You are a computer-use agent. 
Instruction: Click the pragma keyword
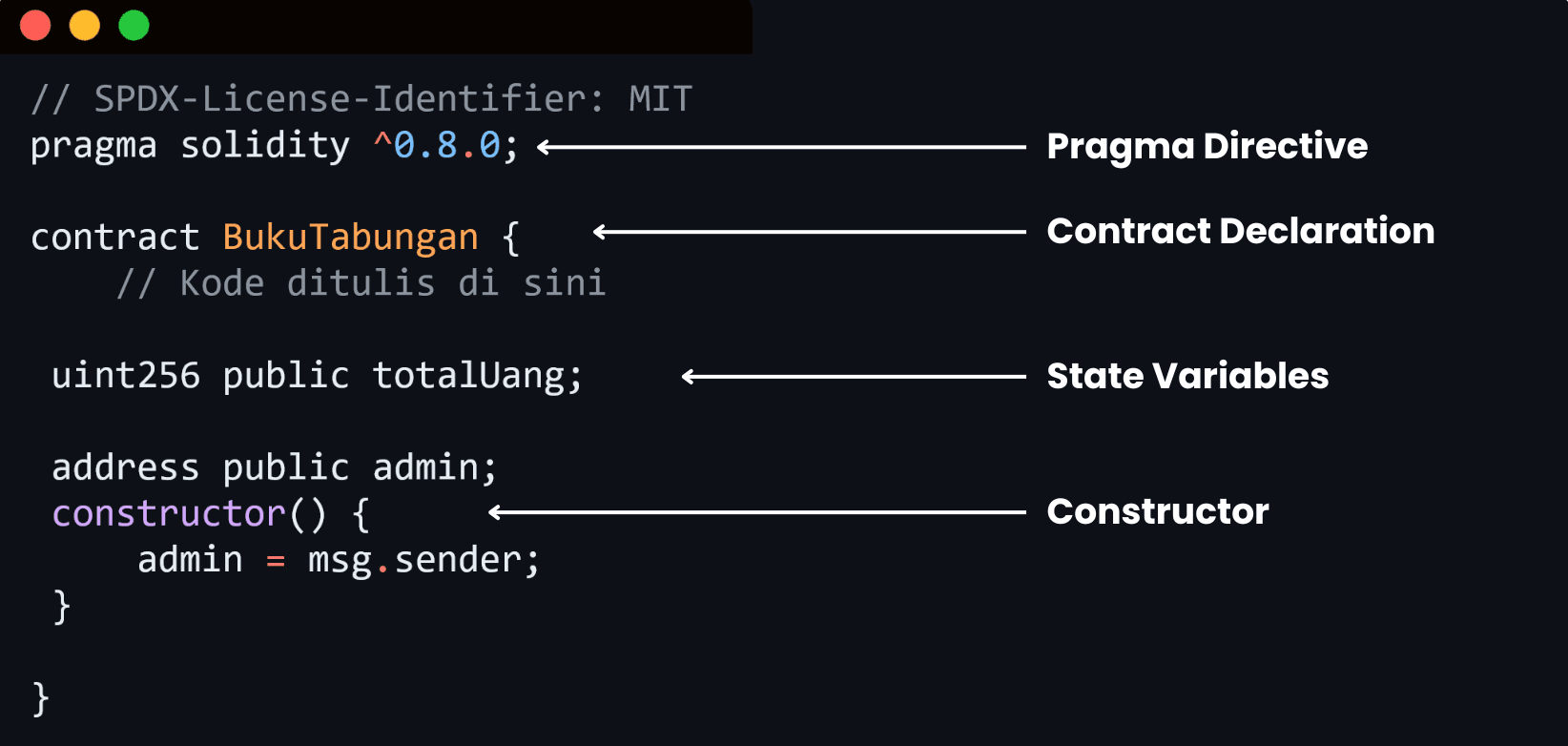(x=93, y=146)
